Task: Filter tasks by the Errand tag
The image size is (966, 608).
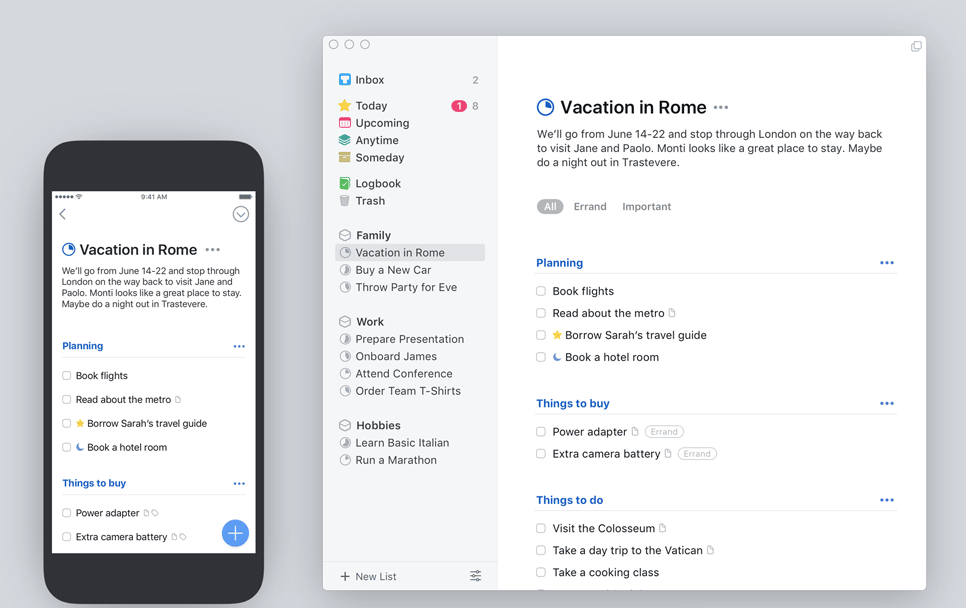Action: pyautogui.click(x=590, y=207)
